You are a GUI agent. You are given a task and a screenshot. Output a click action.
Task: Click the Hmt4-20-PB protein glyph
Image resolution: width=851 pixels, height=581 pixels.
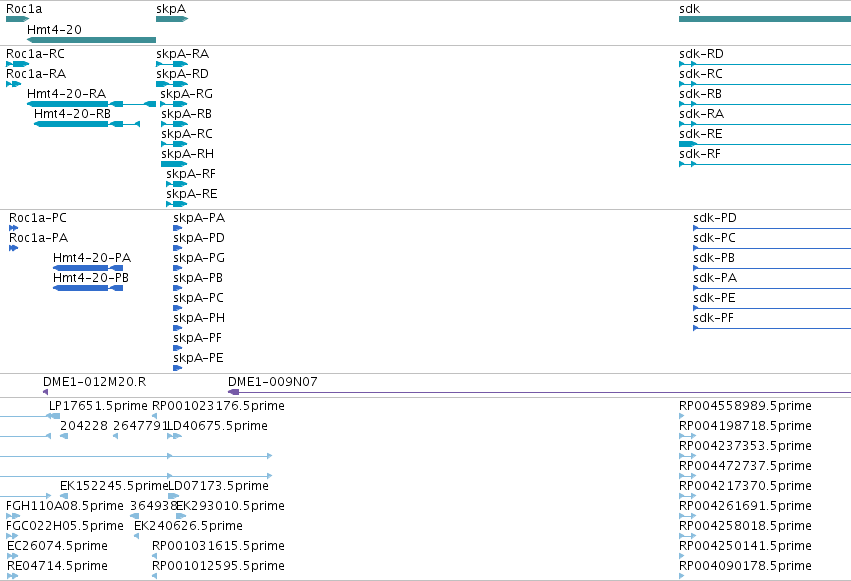point(88,288)
